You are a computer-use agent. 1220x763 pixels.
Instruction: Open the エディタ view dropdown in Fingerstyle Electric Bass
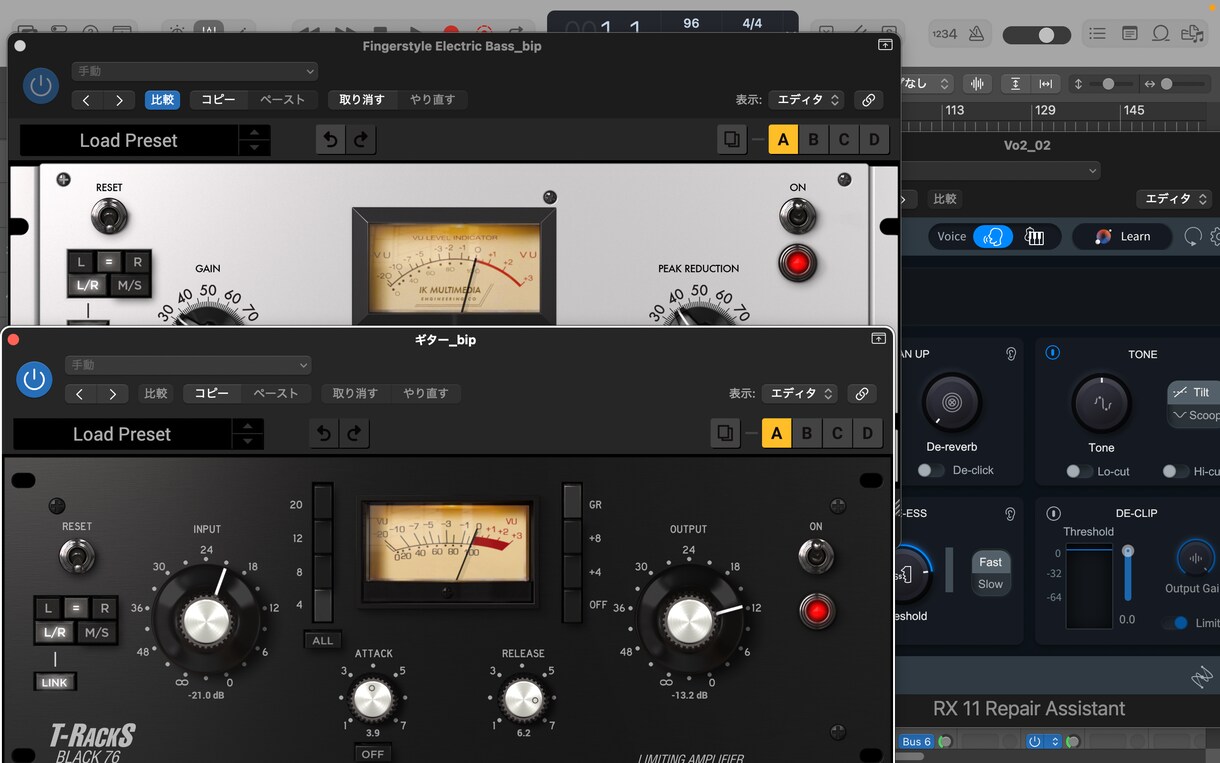click(x=808, y=100)
